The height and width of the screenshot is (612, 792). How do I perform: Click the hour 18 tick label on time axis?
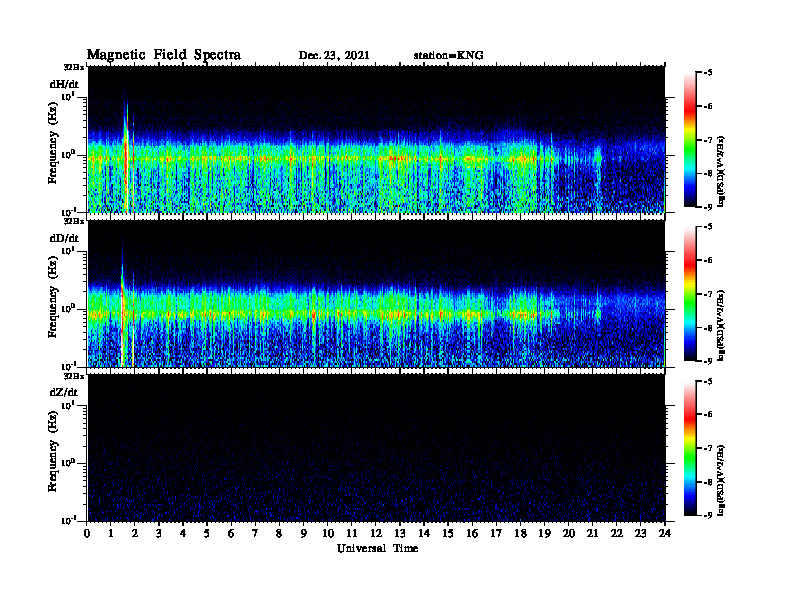520,533
